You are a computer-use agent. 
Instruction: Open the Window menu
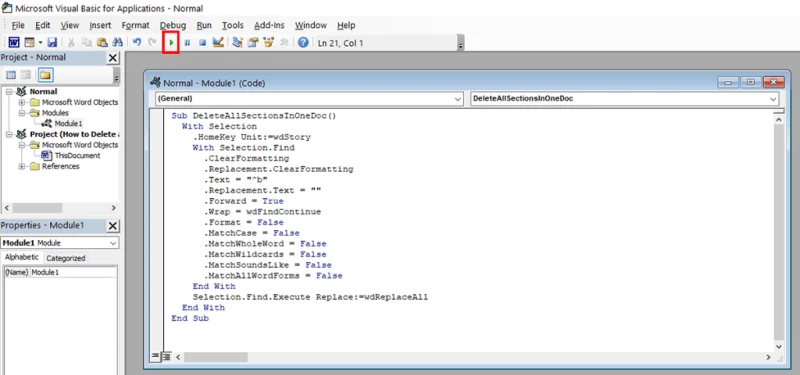pos(311,25)
